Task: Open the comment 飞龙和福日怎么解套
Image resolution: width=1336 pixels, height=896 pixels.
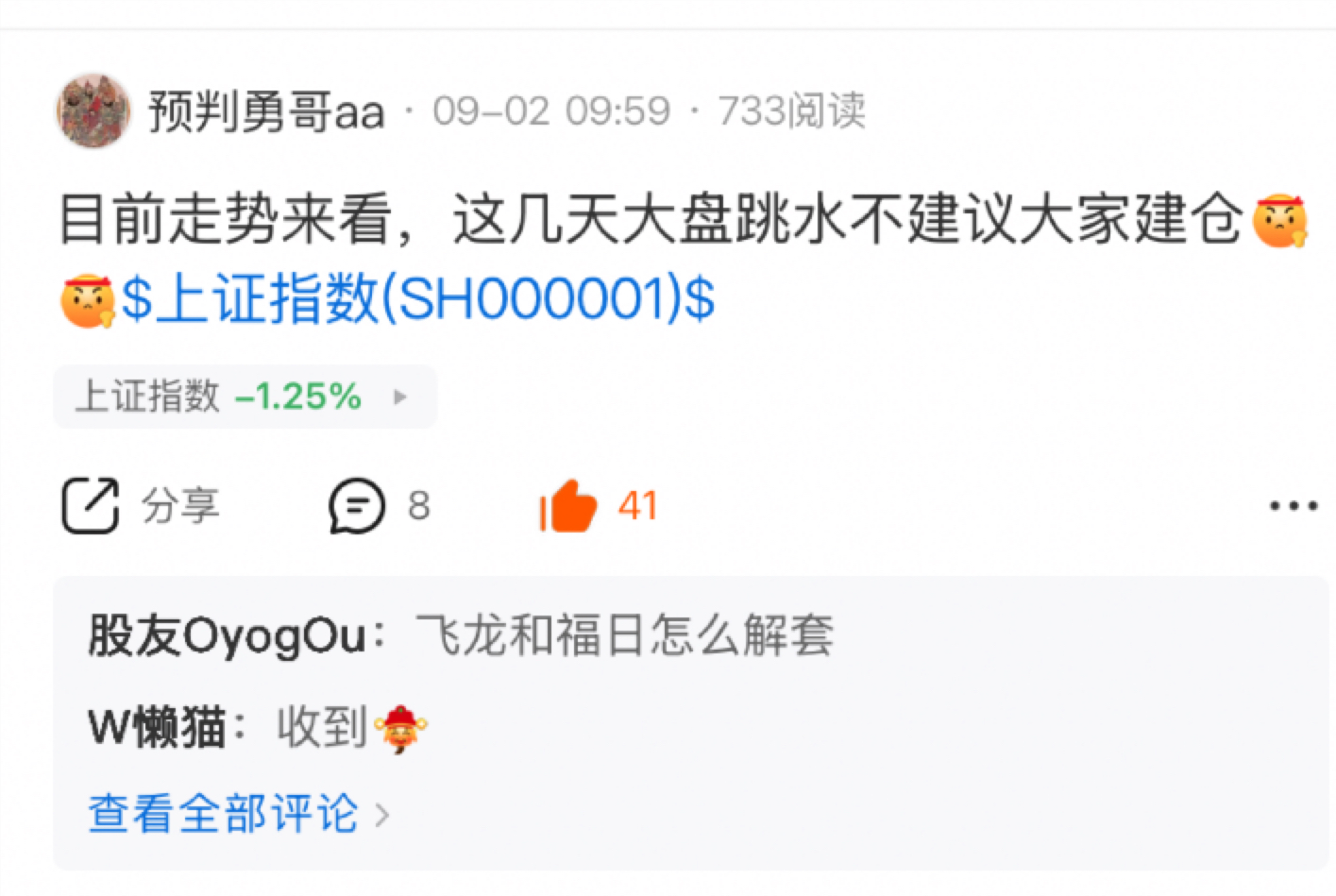Action: click(624, 634)
